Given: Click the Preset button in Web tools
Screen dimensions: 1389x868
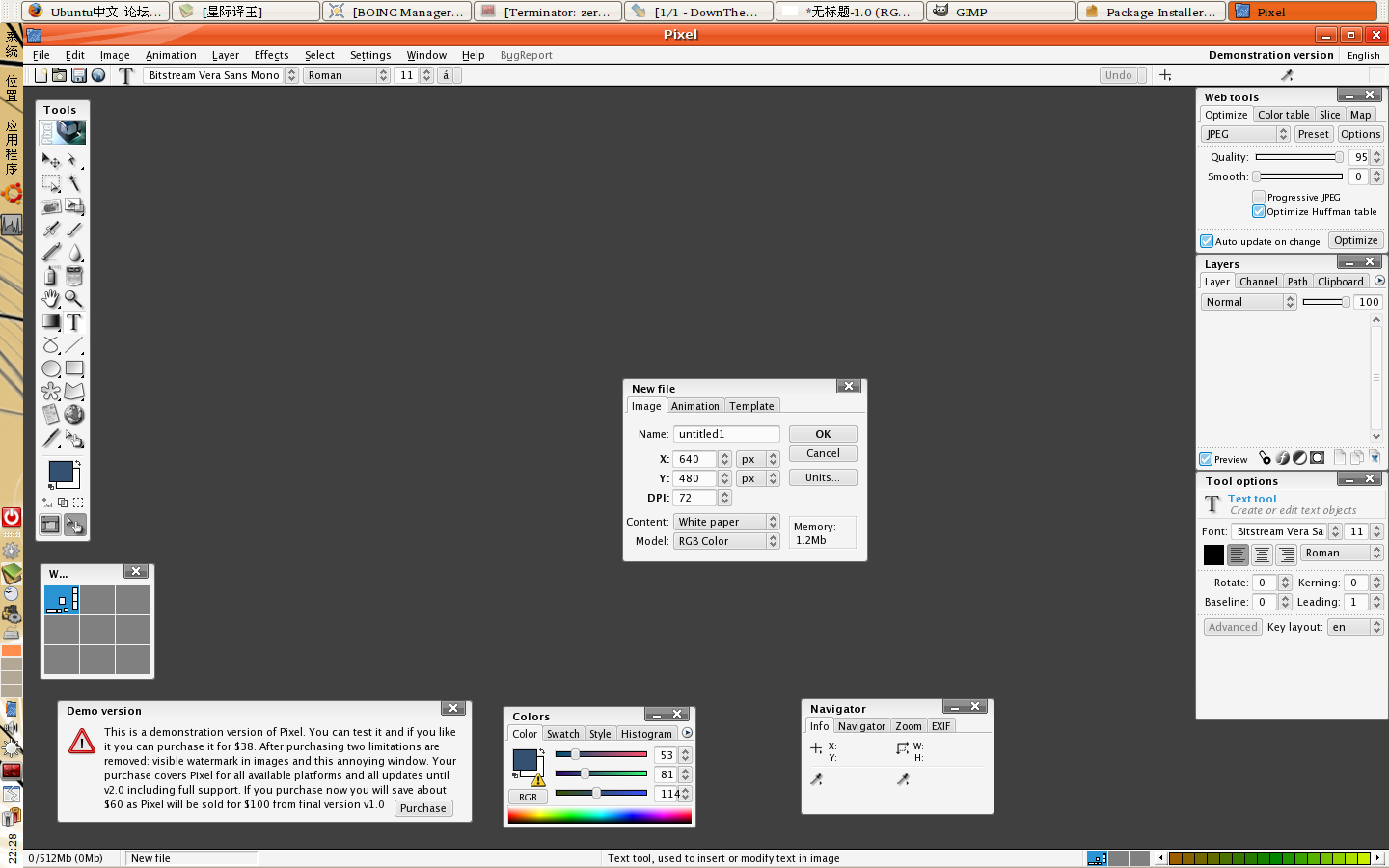Looking at the screenshot, I should click(1314, 134).
